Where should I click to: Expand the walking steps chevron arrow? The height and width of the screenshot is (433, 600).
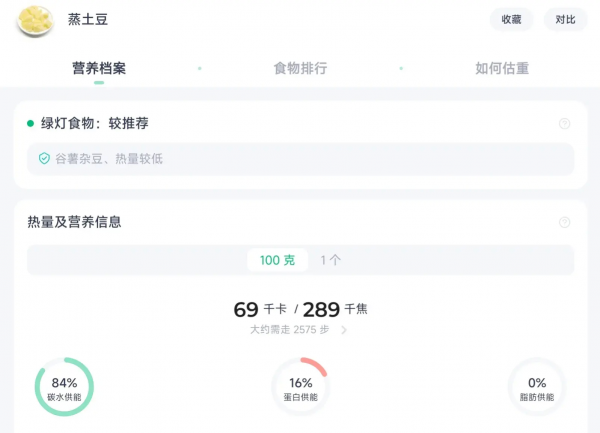pos(345,329)
